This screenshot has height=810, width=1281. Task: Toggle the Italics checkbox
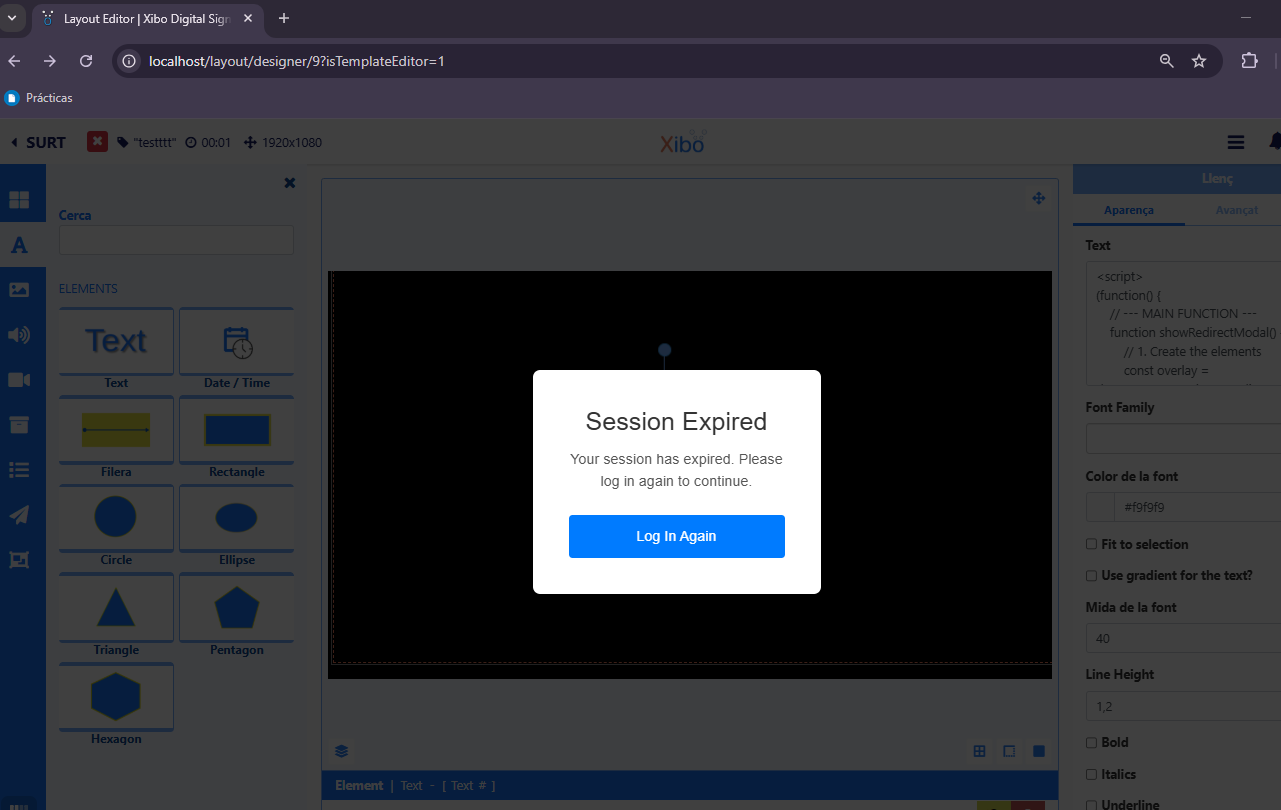tap(1092, 774)
